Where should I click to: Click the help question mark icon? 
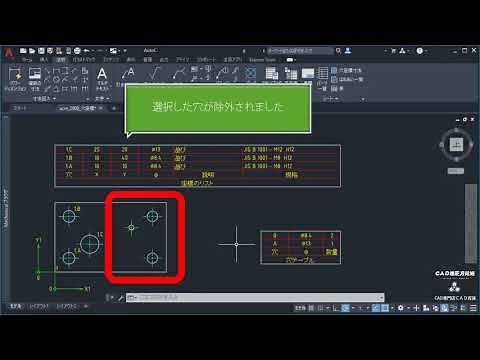coord(420,51)
